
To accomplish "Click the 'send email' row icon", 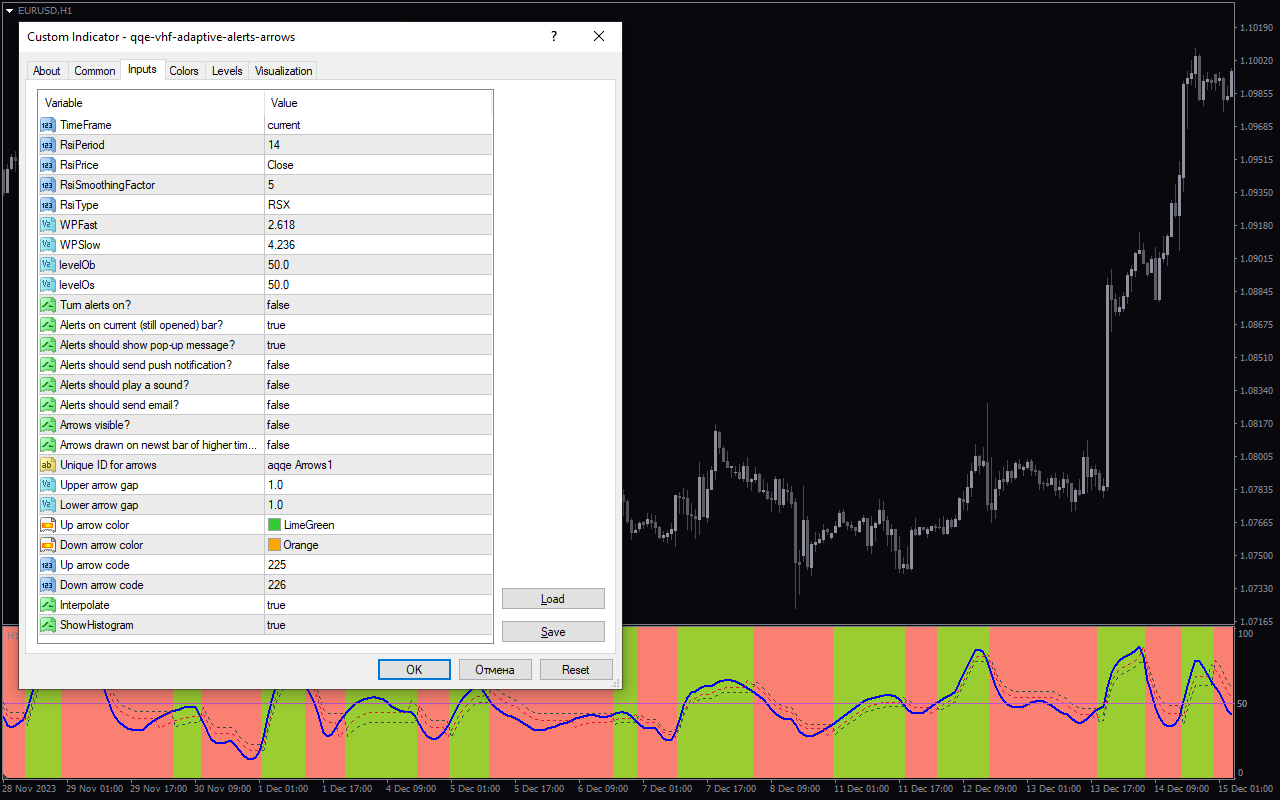I will 48,405.
